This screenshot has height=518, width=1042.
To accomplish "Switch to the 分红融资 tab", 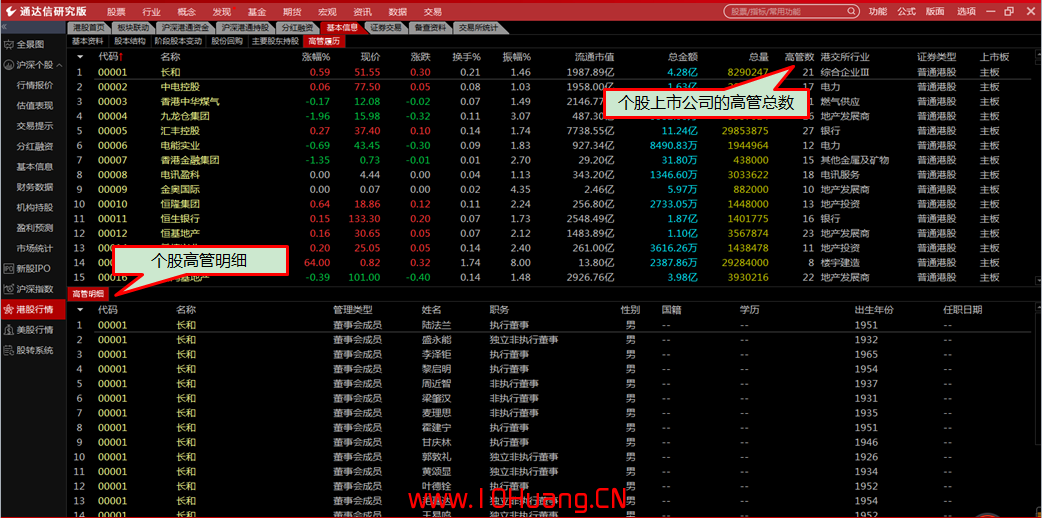I will [x=297, y=28].
